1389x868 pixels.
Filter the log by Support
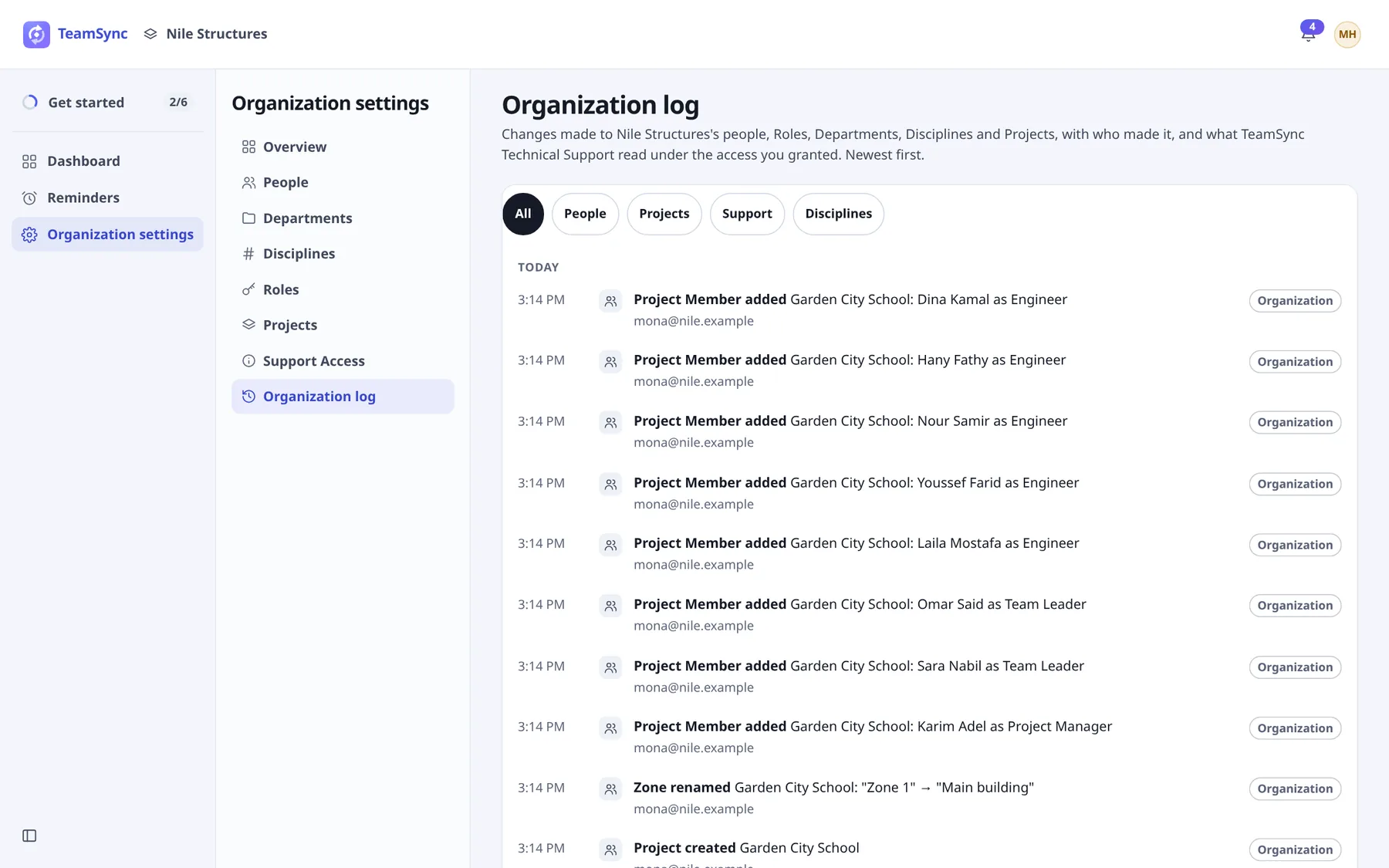[x=747, y=214]
